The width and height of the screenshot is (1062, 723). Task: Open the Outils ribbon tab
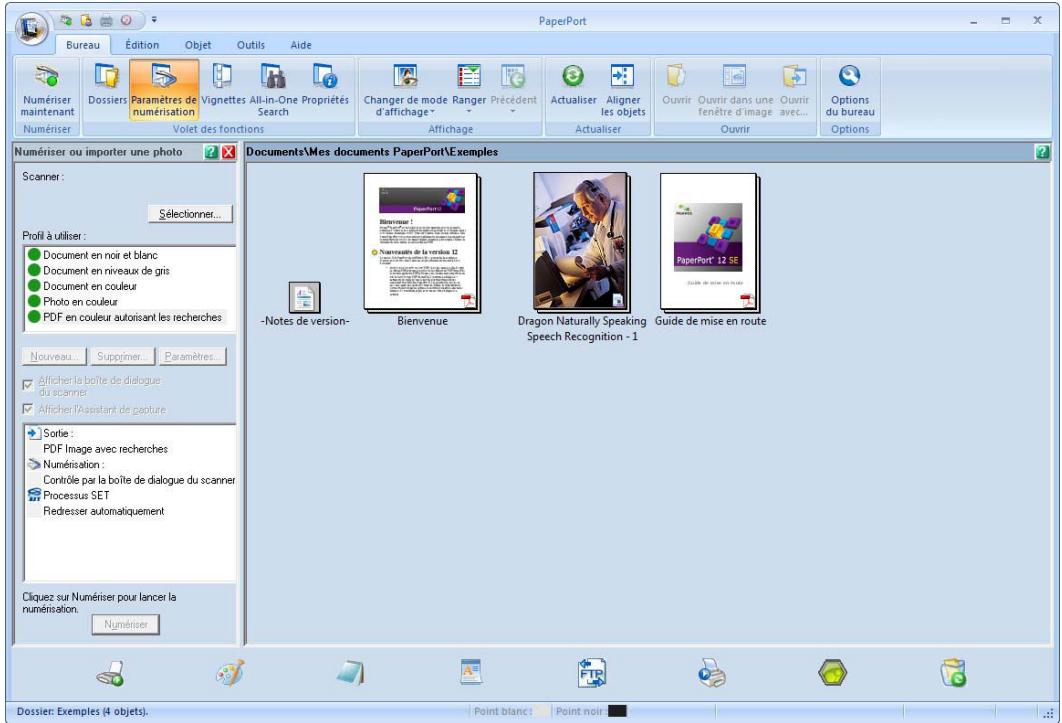[251, 45]
